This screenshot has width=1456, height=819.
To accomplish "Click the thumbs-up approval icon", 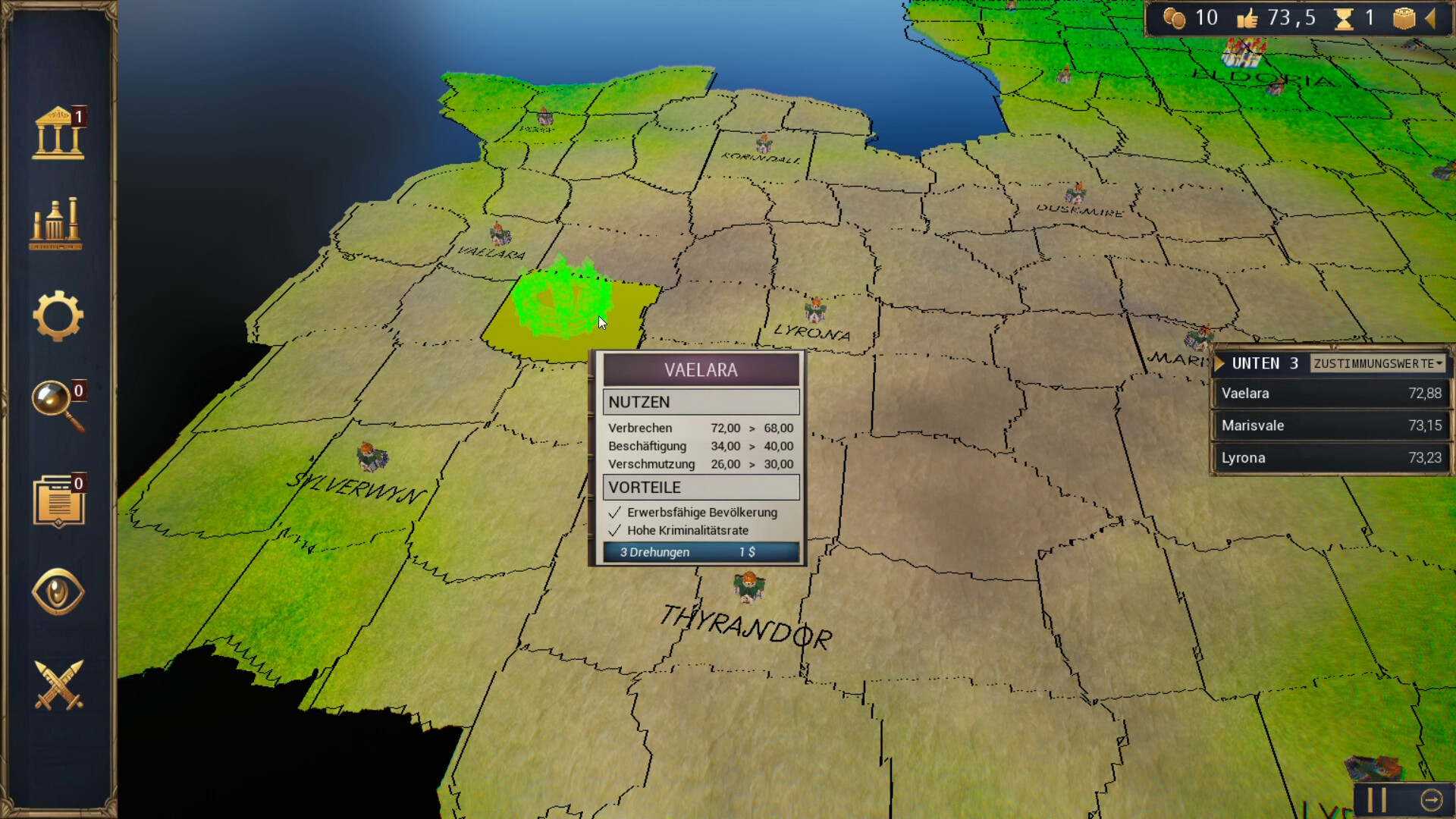I will click(1247, 17).
